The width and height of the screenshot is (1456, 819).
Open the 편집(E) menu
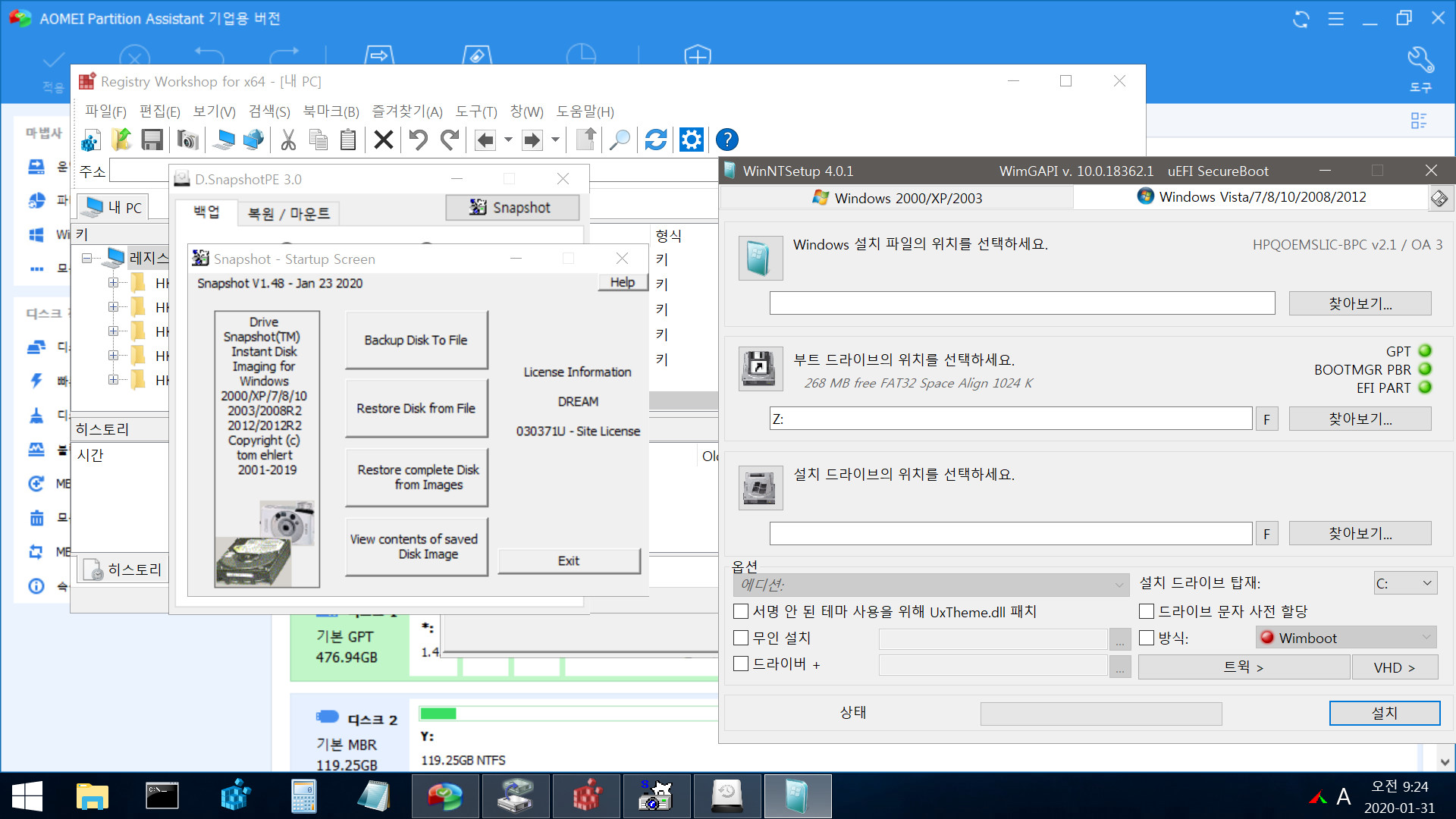(x=160, y=111)
